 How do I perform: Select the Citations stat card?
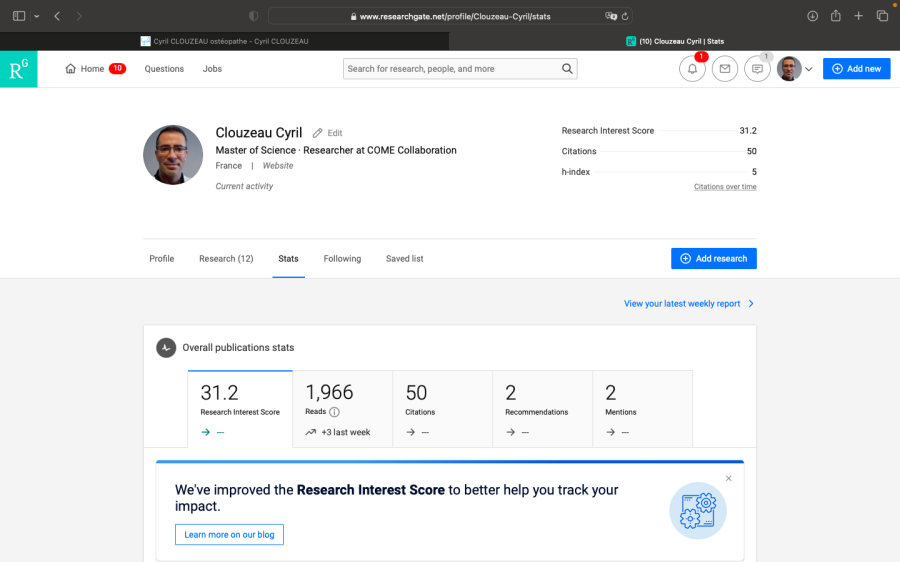point(442,410)
